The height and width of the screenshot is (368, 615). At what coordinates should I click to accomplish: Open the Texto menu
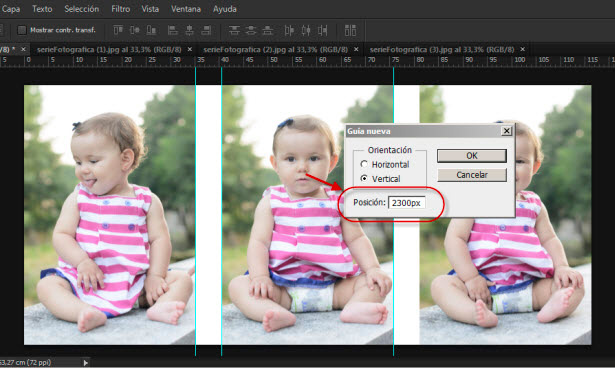(x=42, y=9)
